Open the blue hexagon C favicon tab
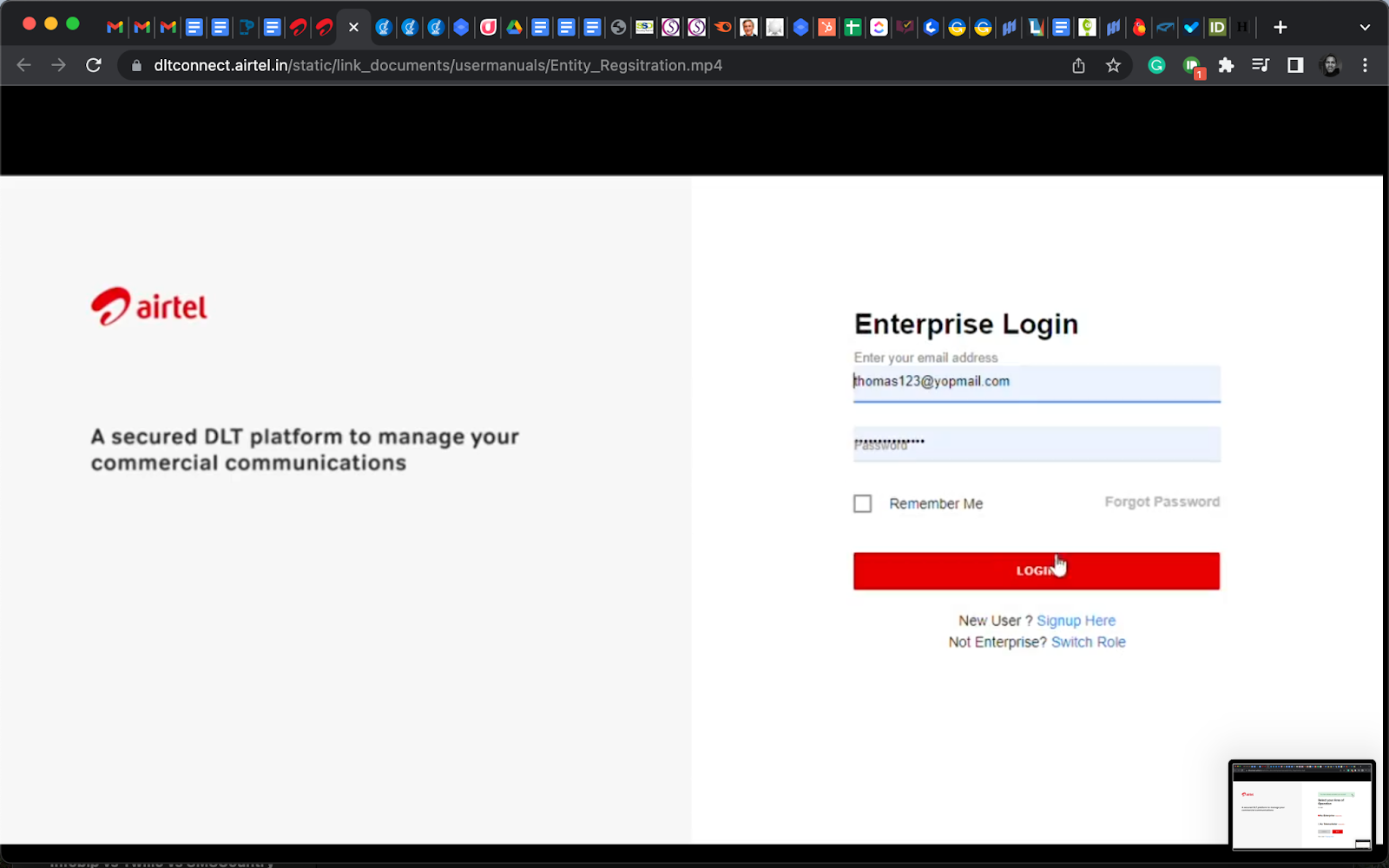 pos(931,28)
